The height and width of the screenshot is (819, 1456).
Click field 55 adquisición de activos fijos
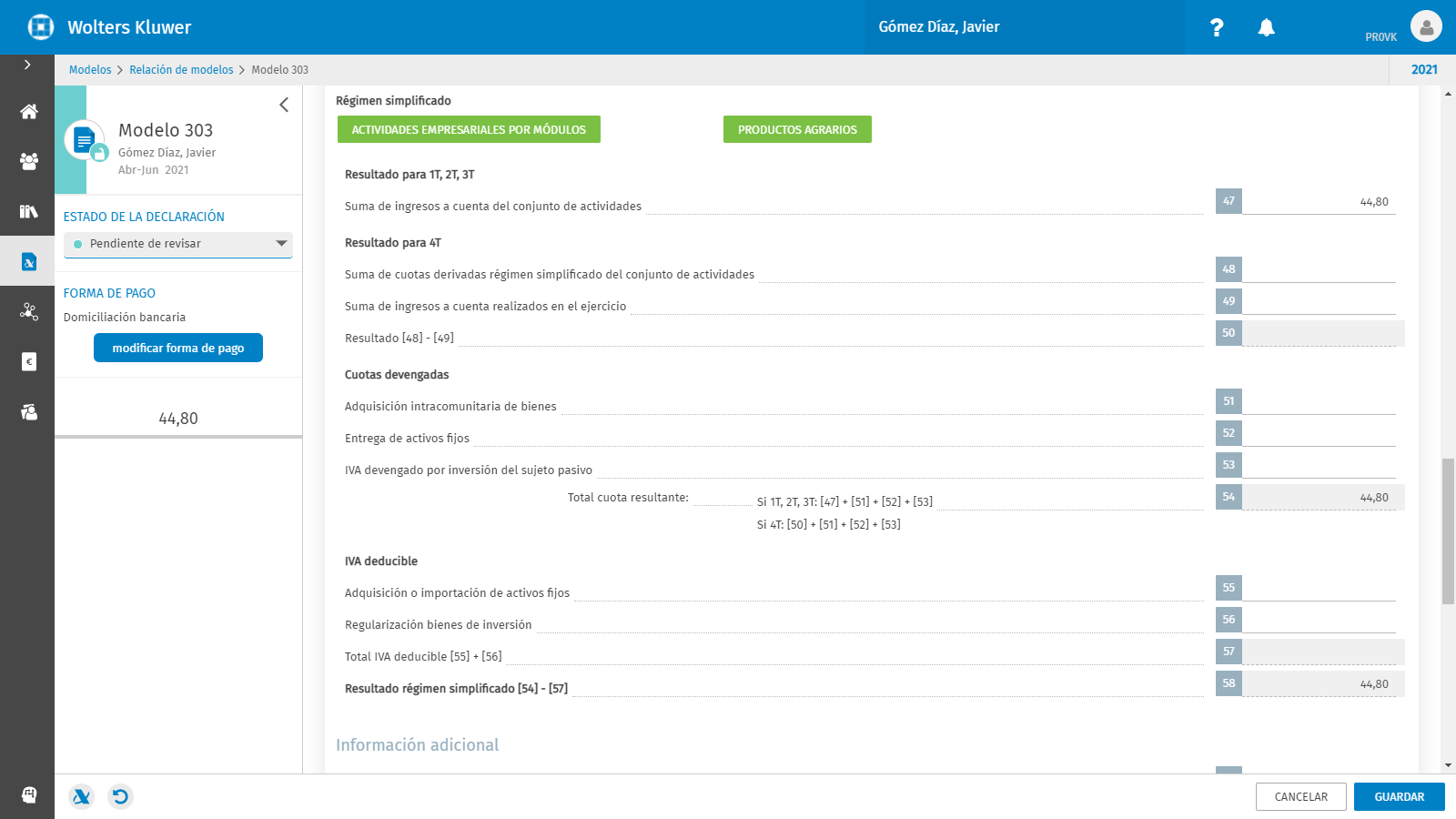point(1319,588)
